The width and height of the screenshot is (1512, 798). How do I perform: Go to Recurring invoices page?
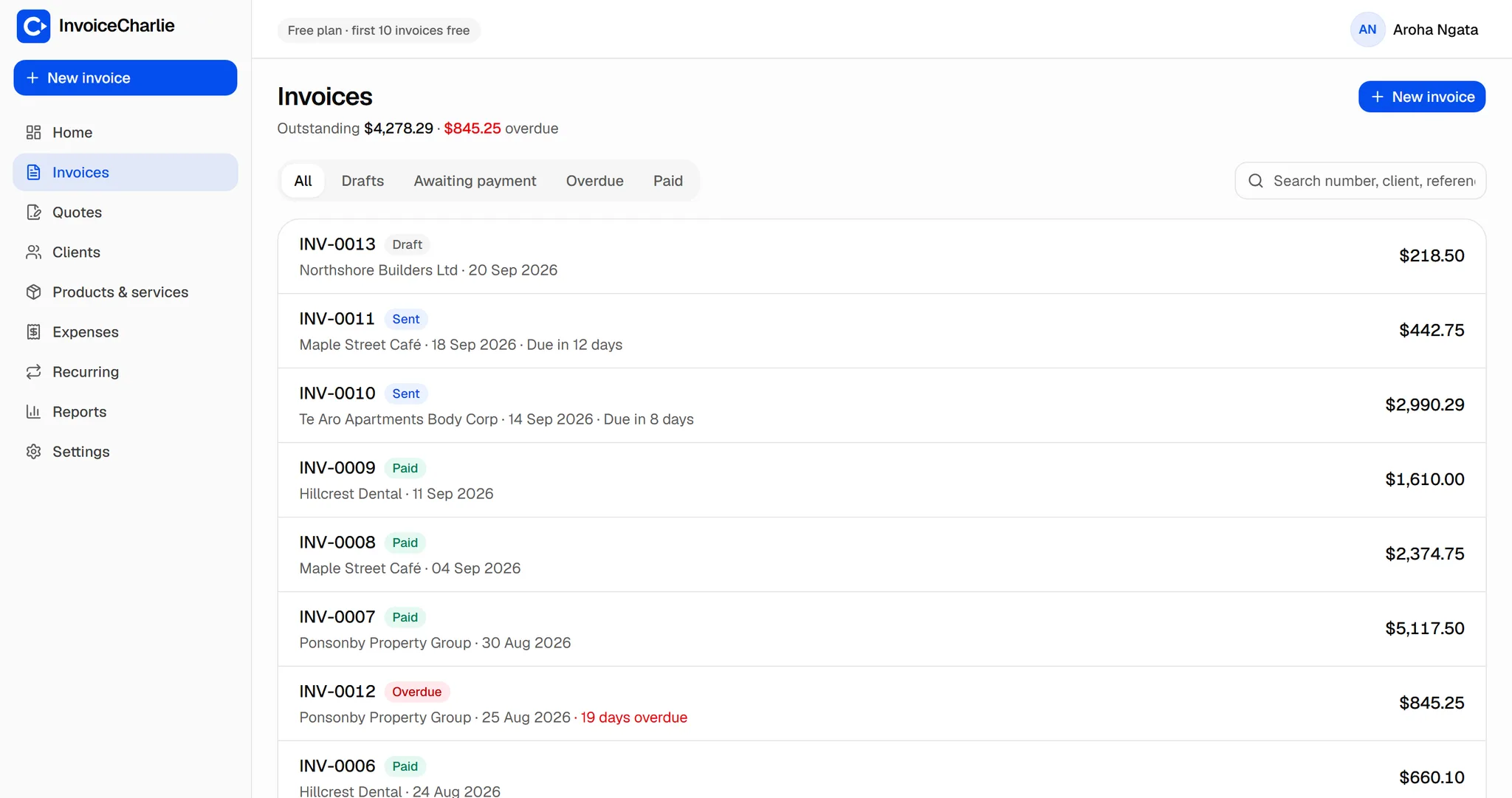tap(126, 371)
